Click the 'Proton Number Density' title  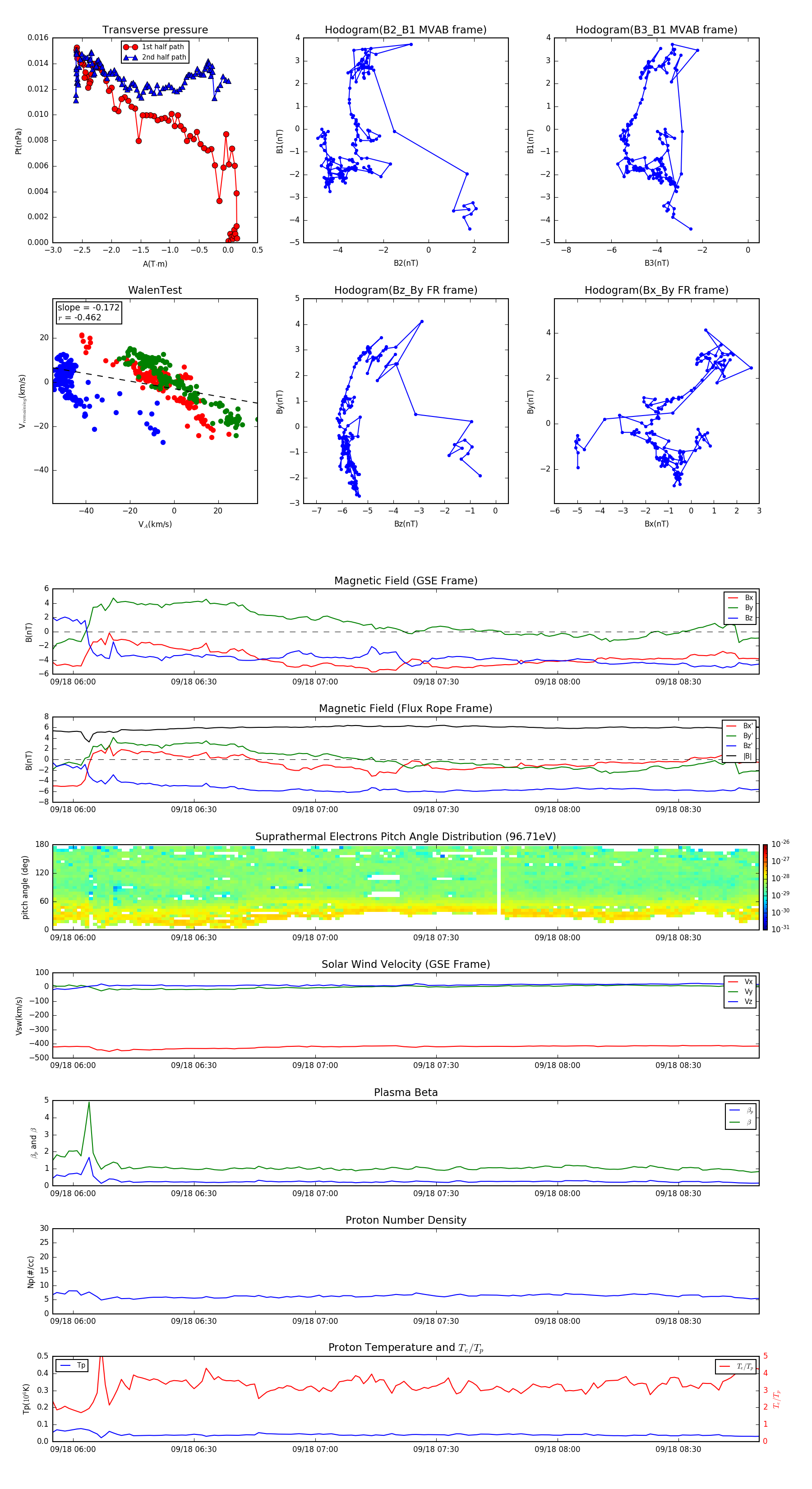point(406,1220)
